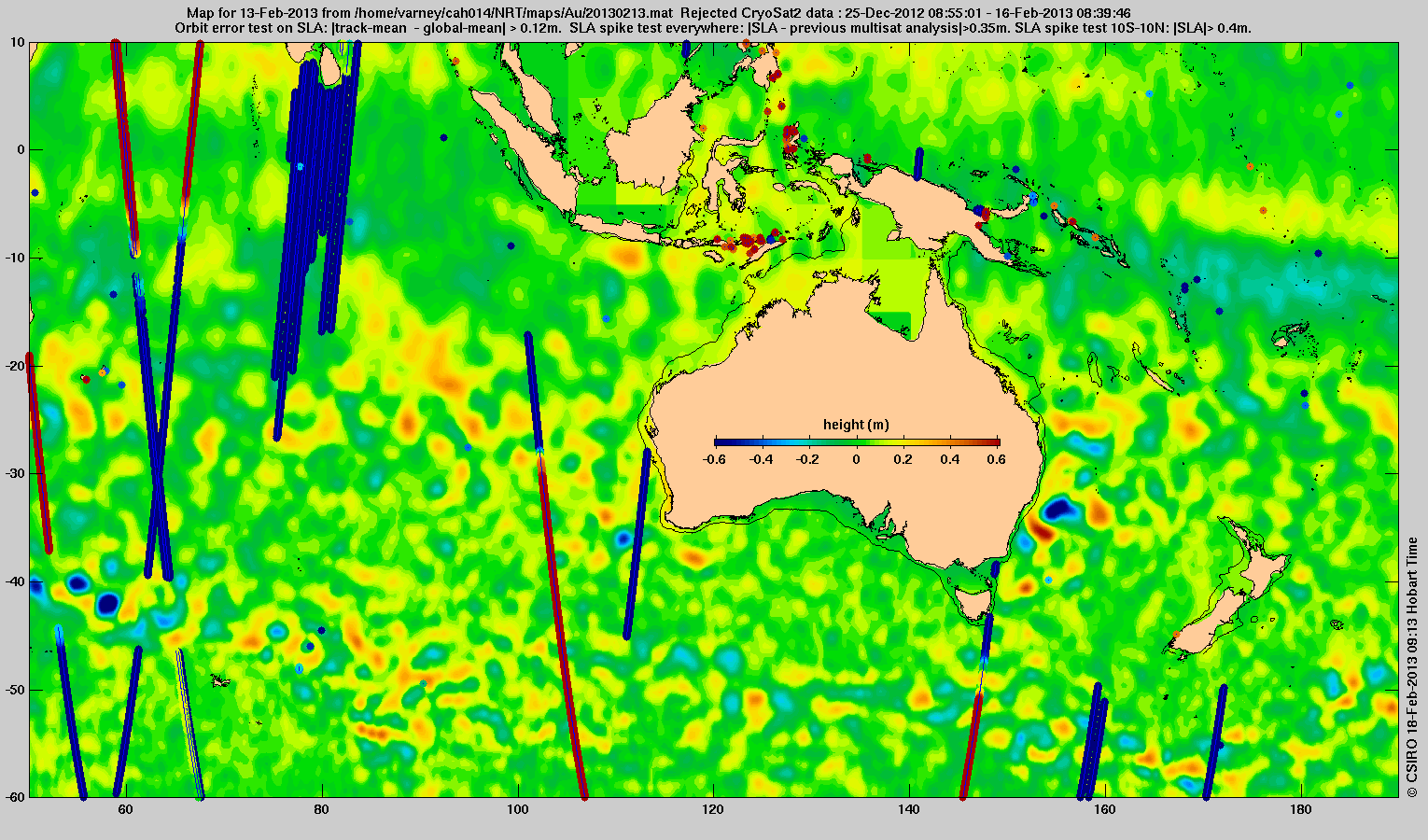Click the x-axis longitude label 160

1105,809
